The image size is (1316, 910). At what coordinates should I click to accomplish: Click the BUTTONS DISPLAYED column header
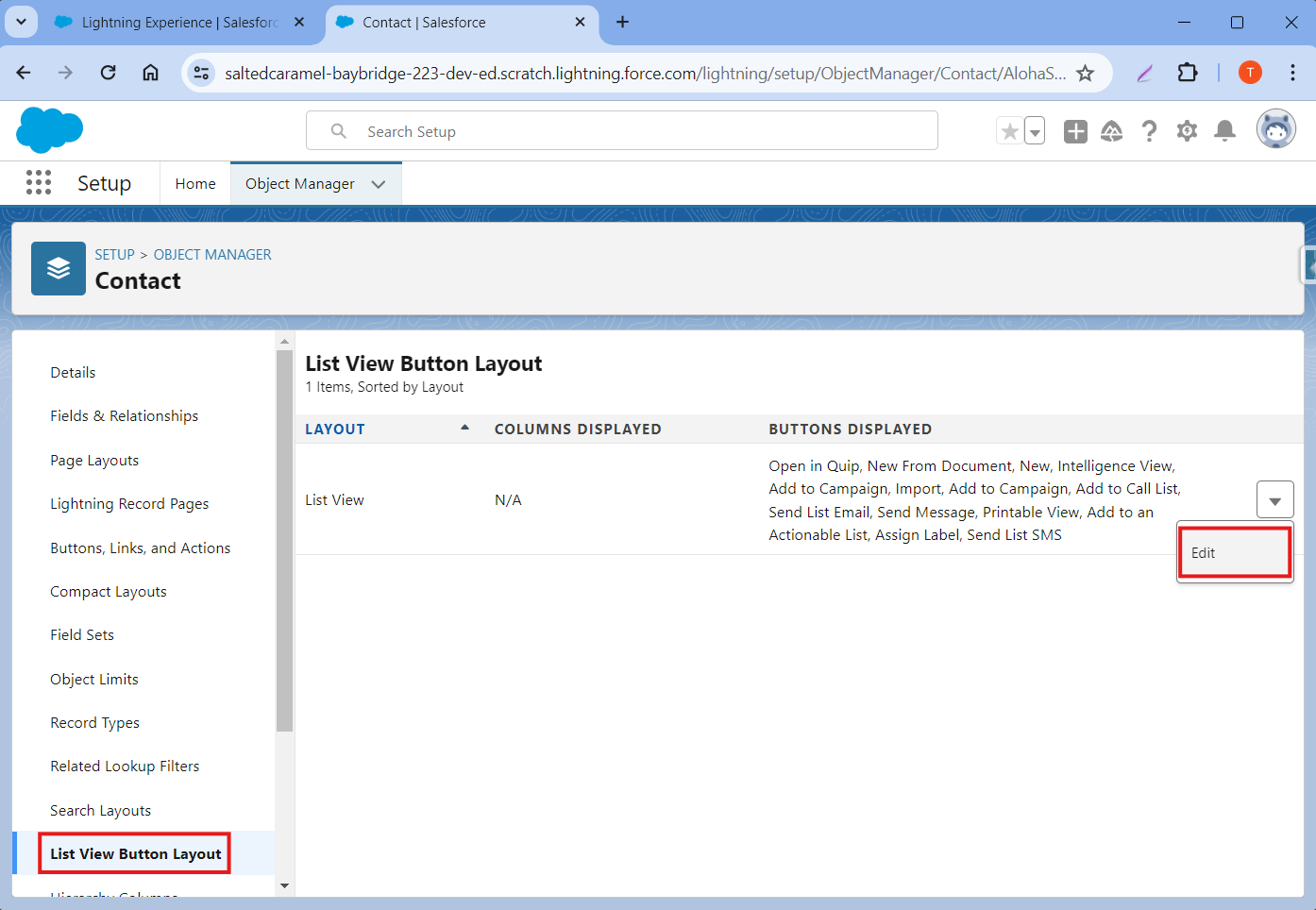click(850, 429)
